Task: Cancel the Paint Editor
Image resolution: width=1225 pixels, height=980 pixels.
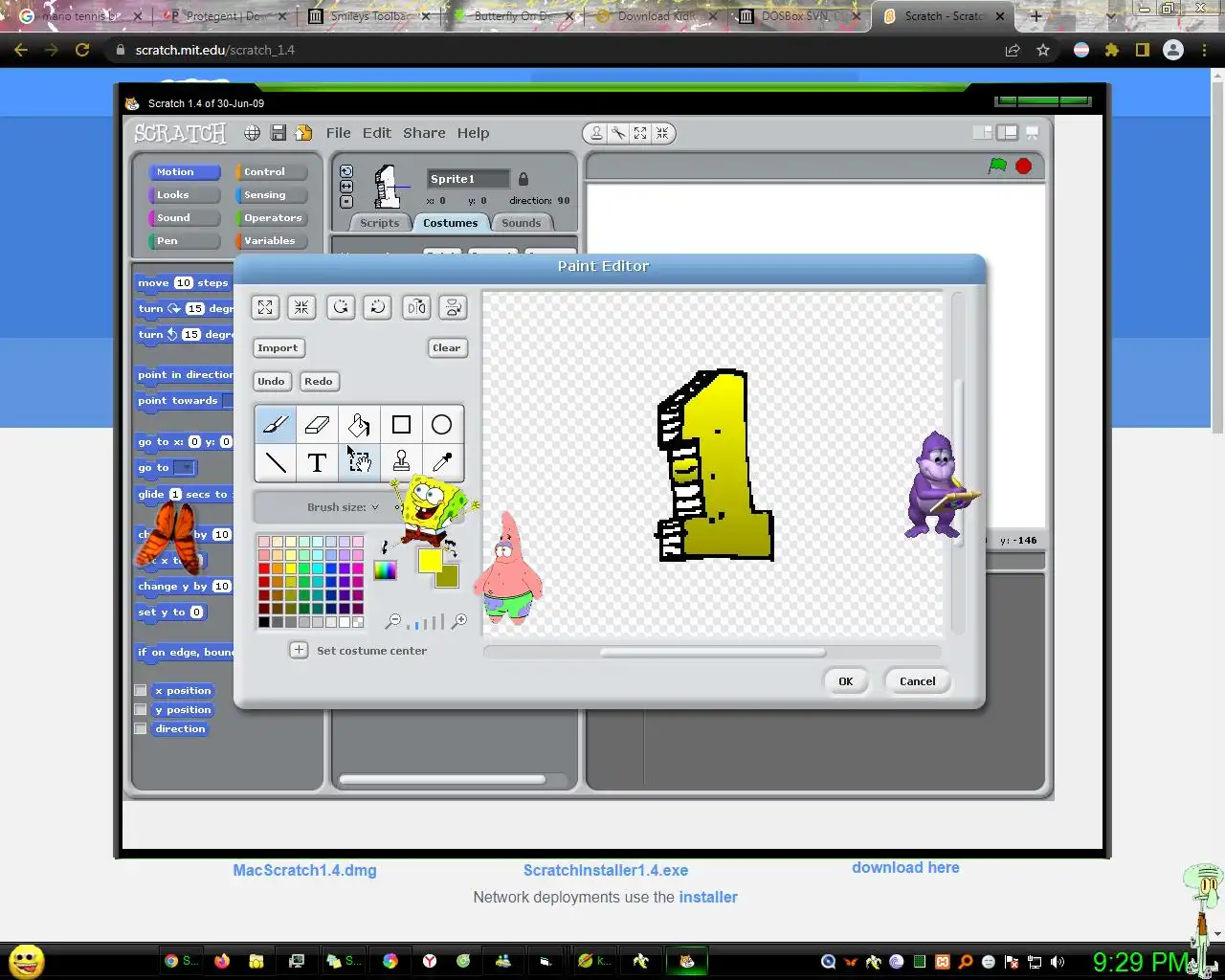Action: 918,681
